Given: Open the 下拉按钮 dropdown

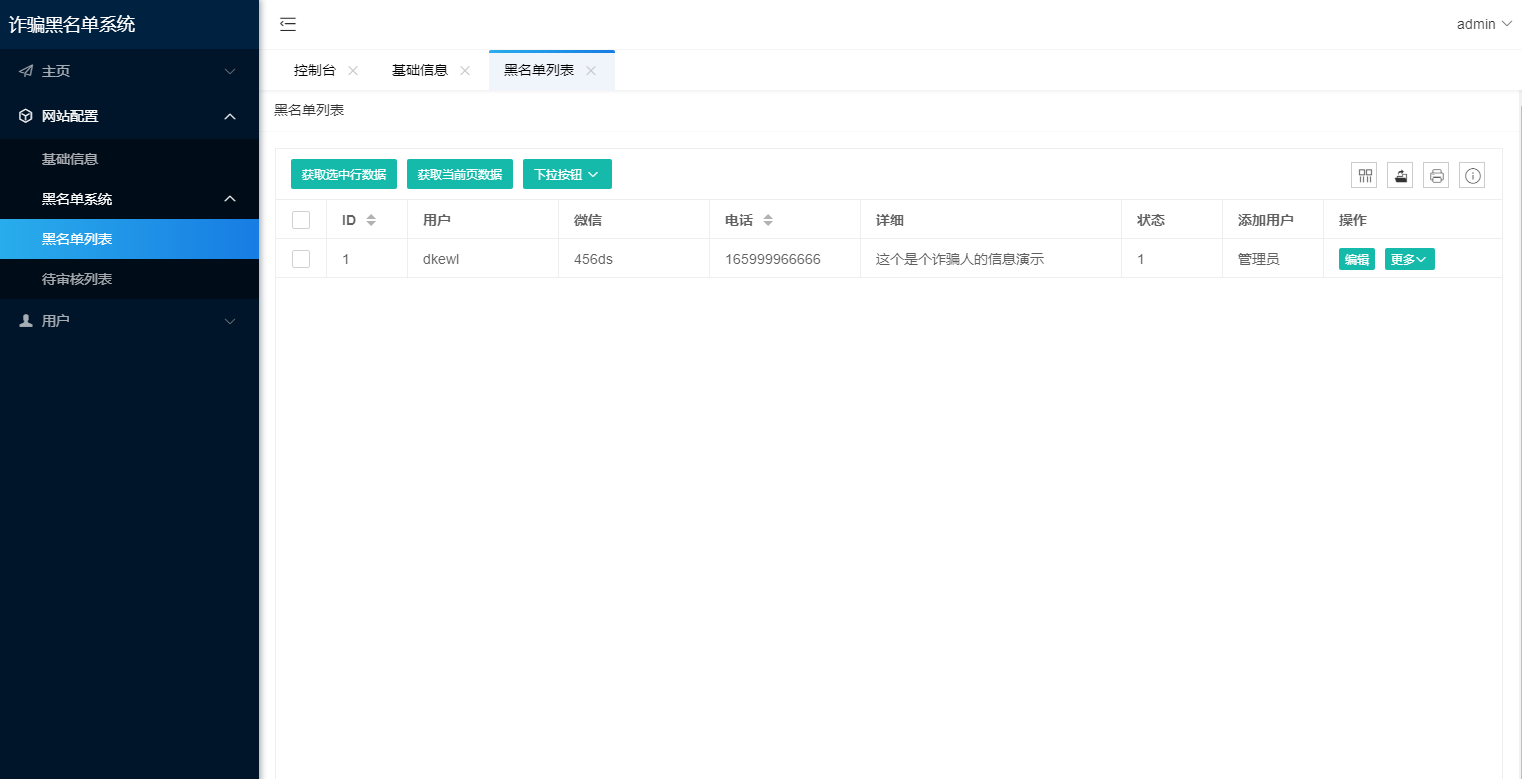Looking at the screenshot, I should 567,174.
